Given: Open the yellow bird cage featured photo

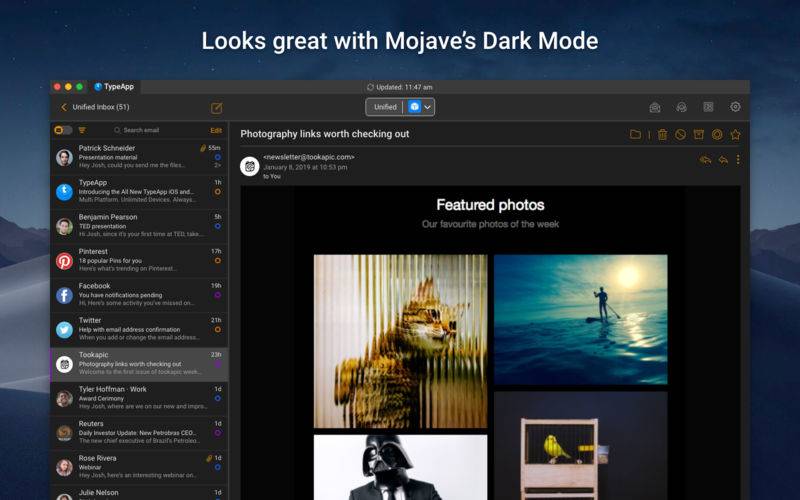Looking at the screenshot, I should [581, 445].
